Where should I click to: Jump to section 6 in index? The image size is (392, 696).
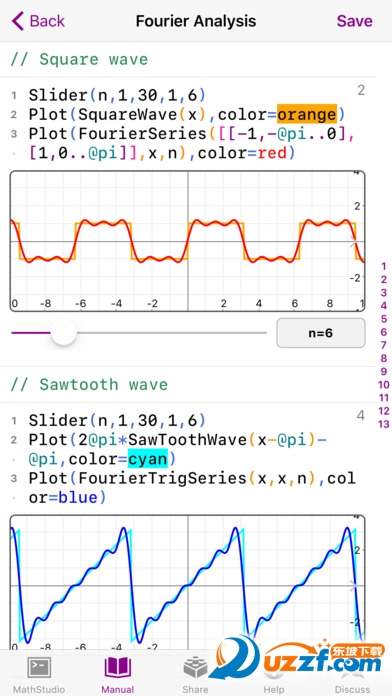[x=384, y=332]
